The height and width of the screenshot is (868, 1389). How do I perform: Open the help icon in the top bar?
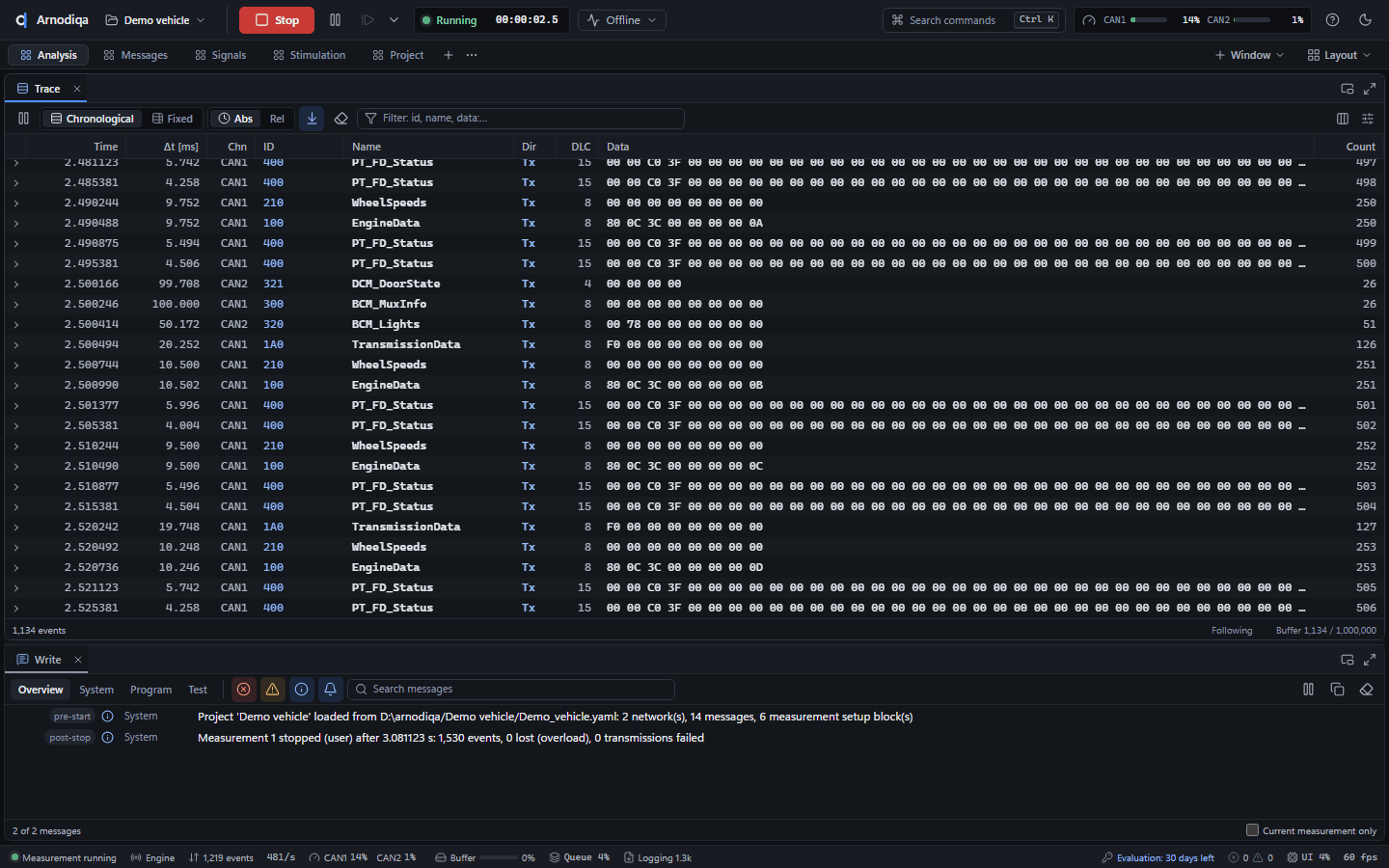pos(1332,20)
